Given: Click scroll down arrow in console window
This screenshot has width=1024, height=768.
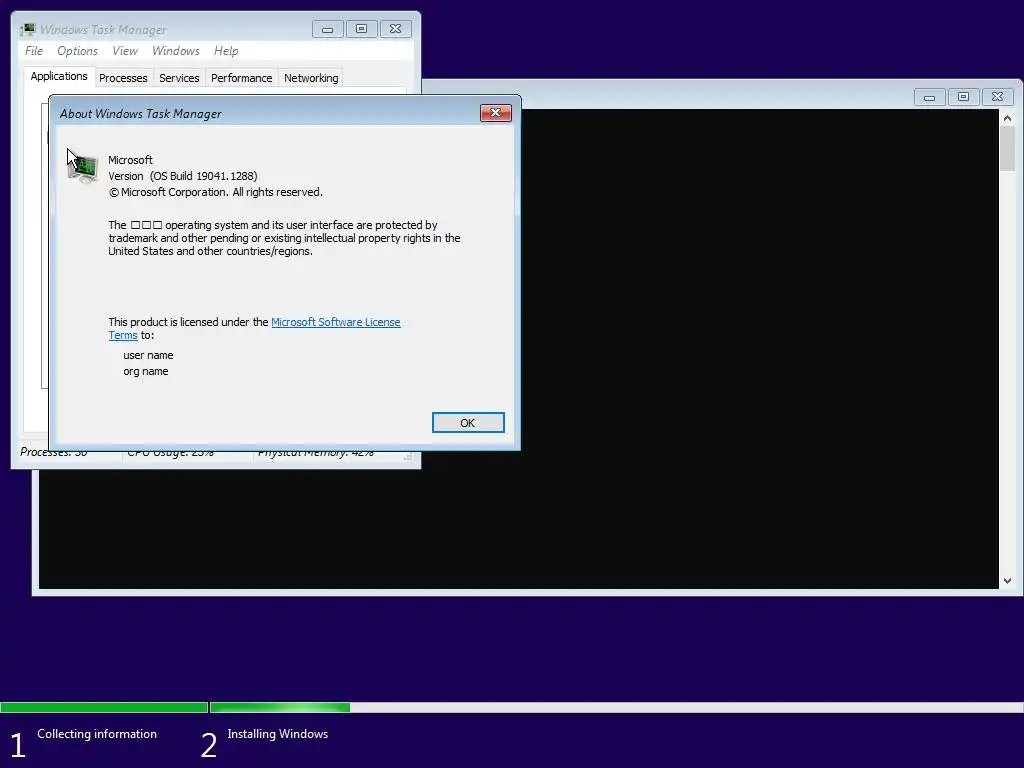Looking at the screenshot, I should point(1007,581).
